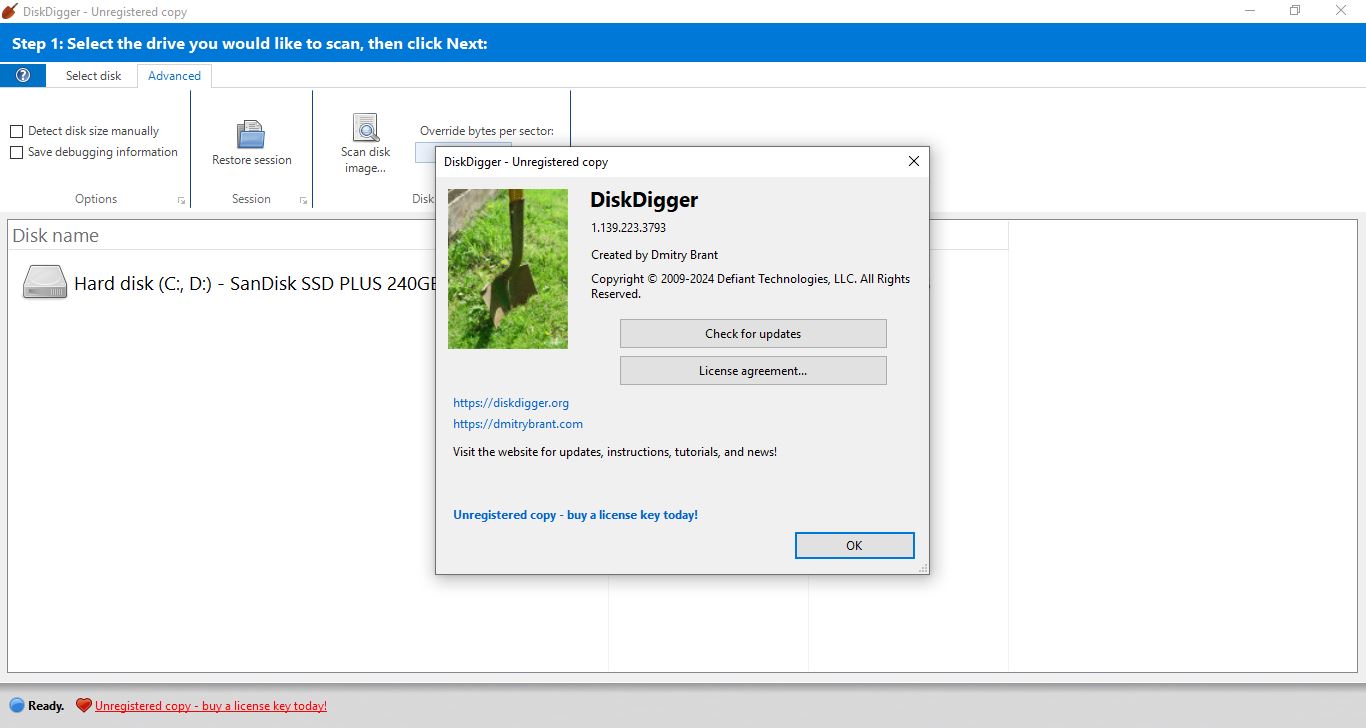Select the Hard disk (C:, D:) row text
Viewport: 1366px width, 728px height.
[x=256, y=283]
